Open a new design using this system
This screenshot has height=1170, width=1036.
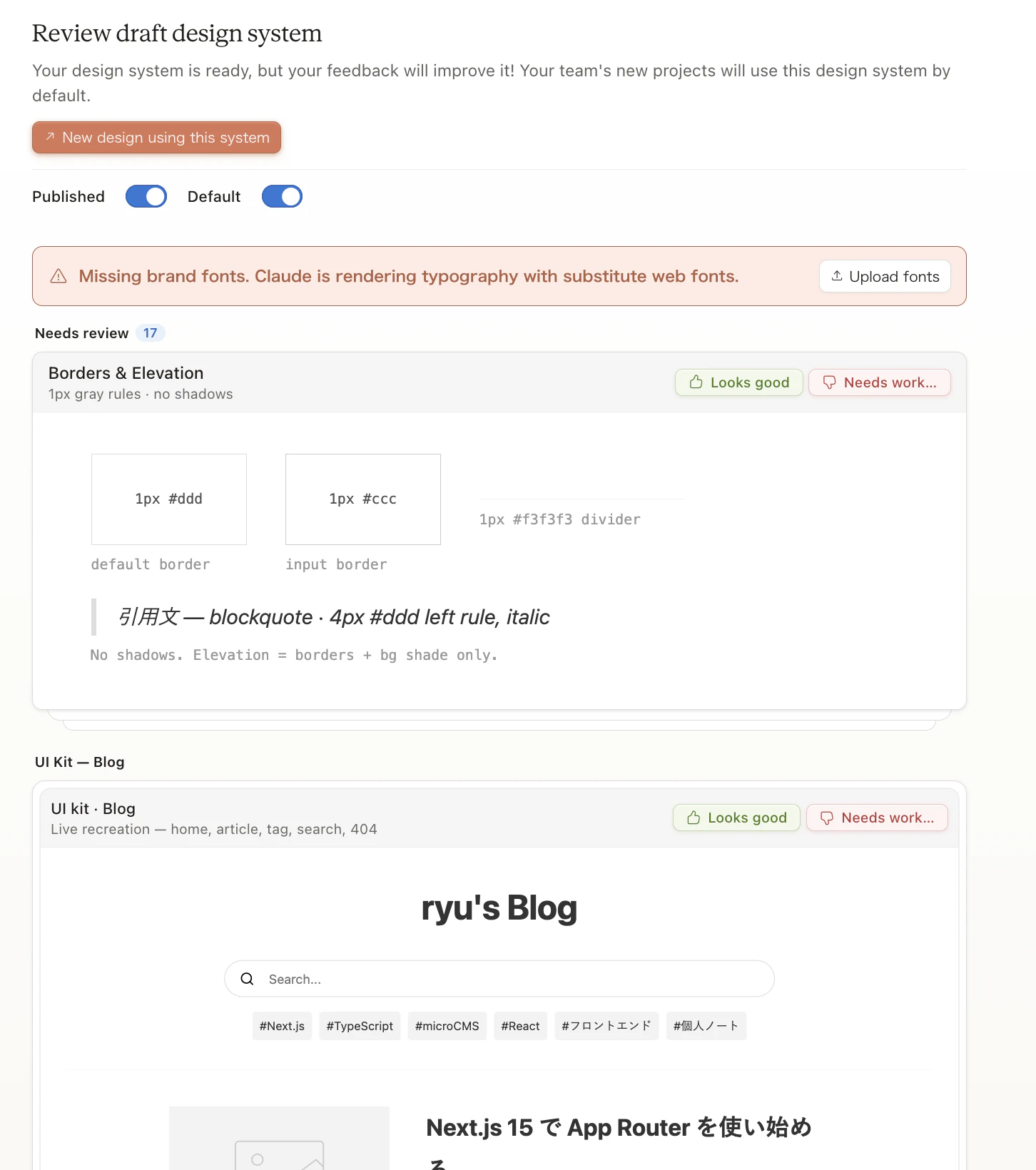[x=156, y=137]
